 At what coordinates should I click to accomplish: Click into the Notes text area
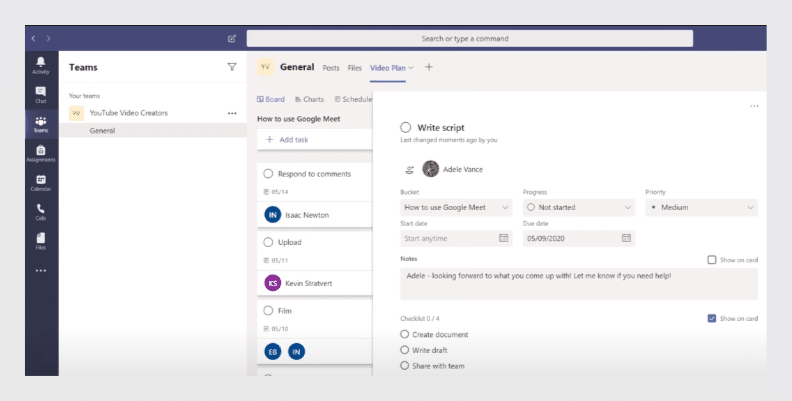pos(579,284)
